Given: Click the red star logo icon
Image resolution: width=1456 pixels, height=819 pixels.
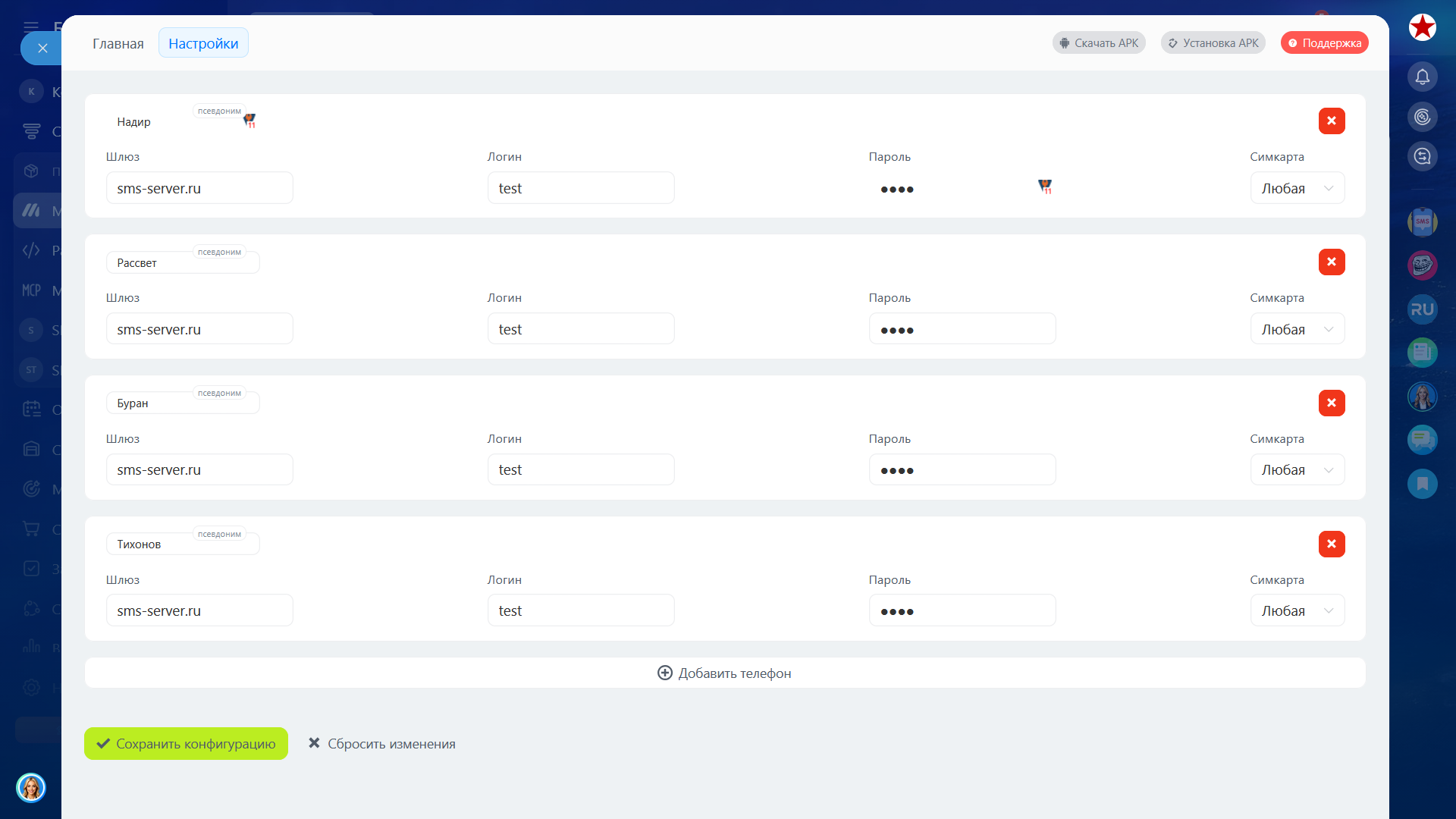Looking at the screenshot, I should [1422, 27].
